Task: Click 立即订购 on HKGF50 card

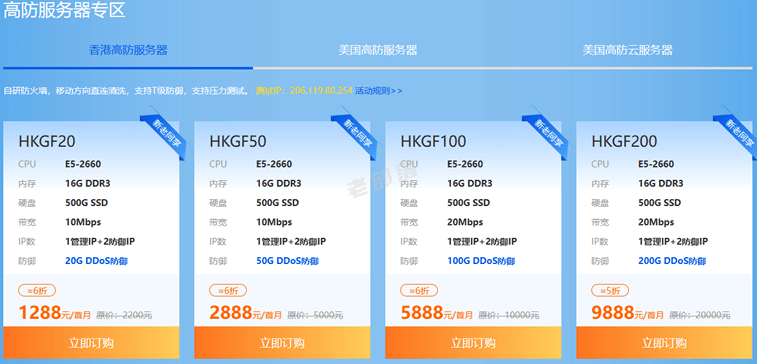Action: [x=282, y=343]
